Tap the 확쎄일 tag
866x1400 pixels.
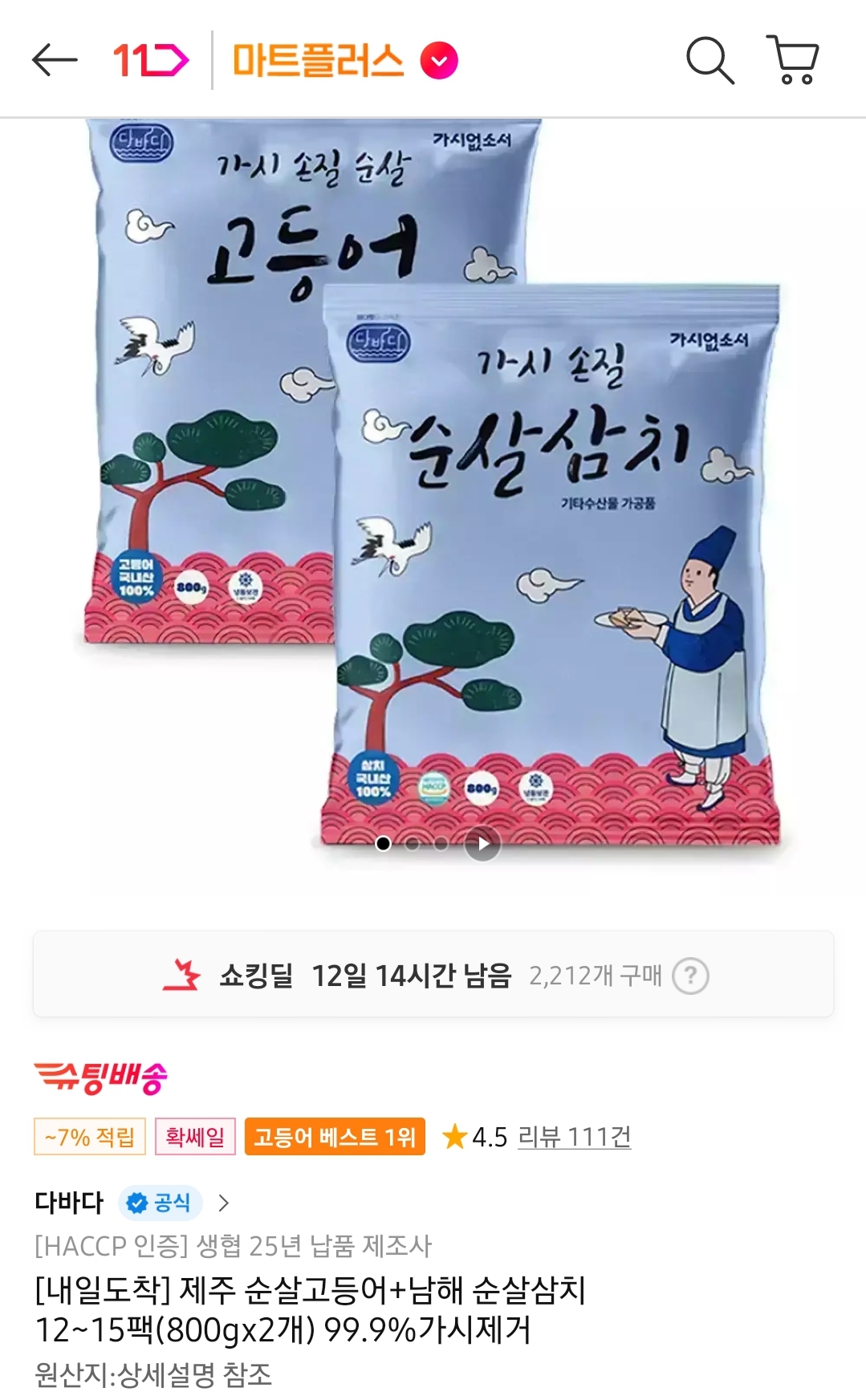coord(195,1136)
